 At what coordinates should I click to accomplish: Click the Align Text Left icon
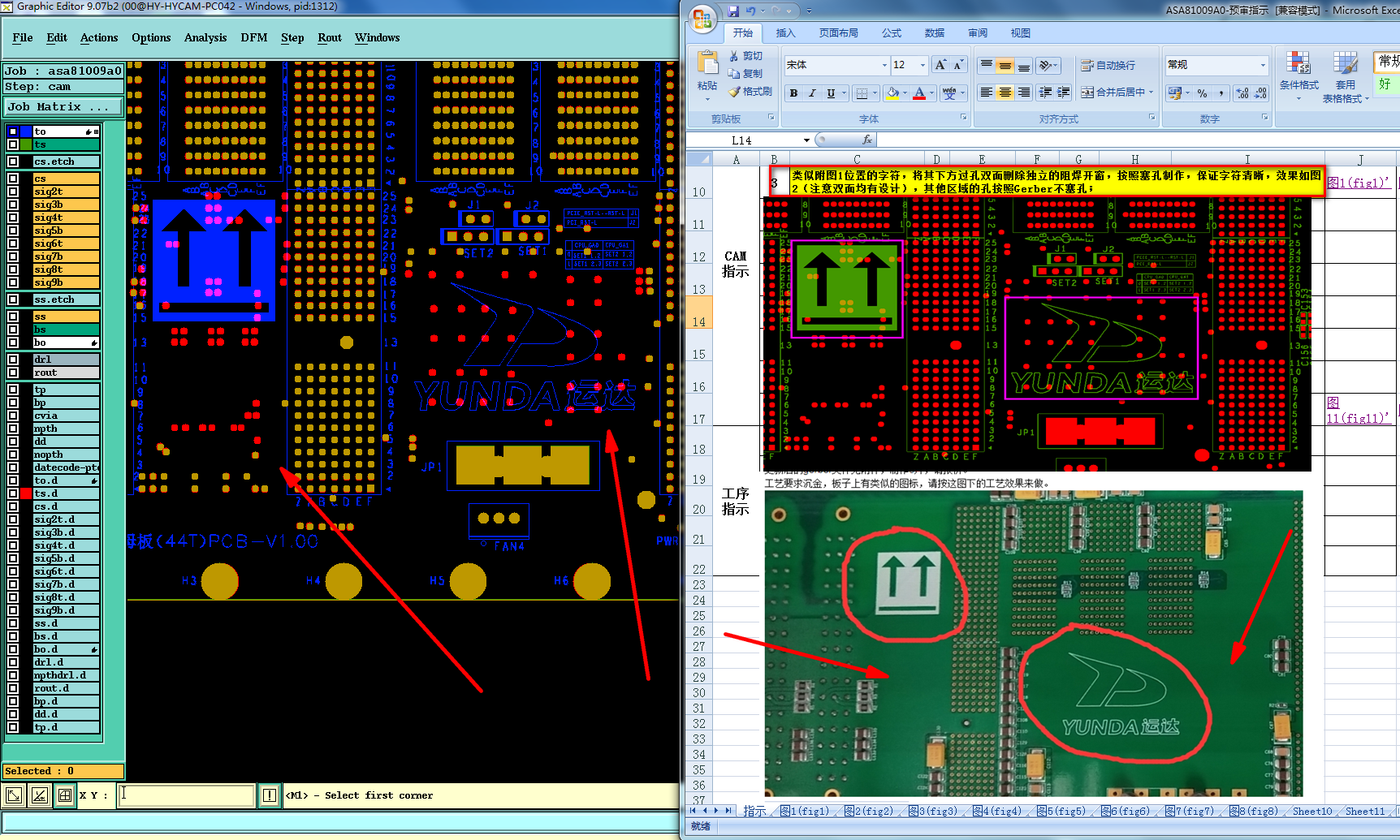[986, 93]
